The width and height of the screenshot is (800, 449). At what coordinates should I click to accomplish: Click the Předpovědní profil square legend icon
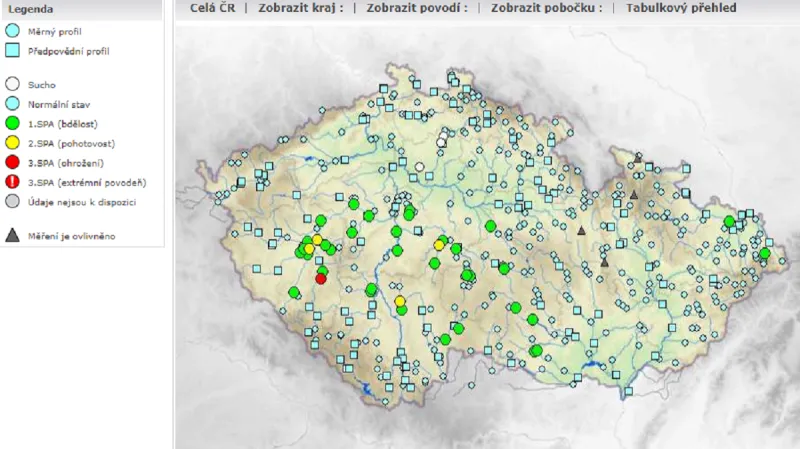[12, 50]
